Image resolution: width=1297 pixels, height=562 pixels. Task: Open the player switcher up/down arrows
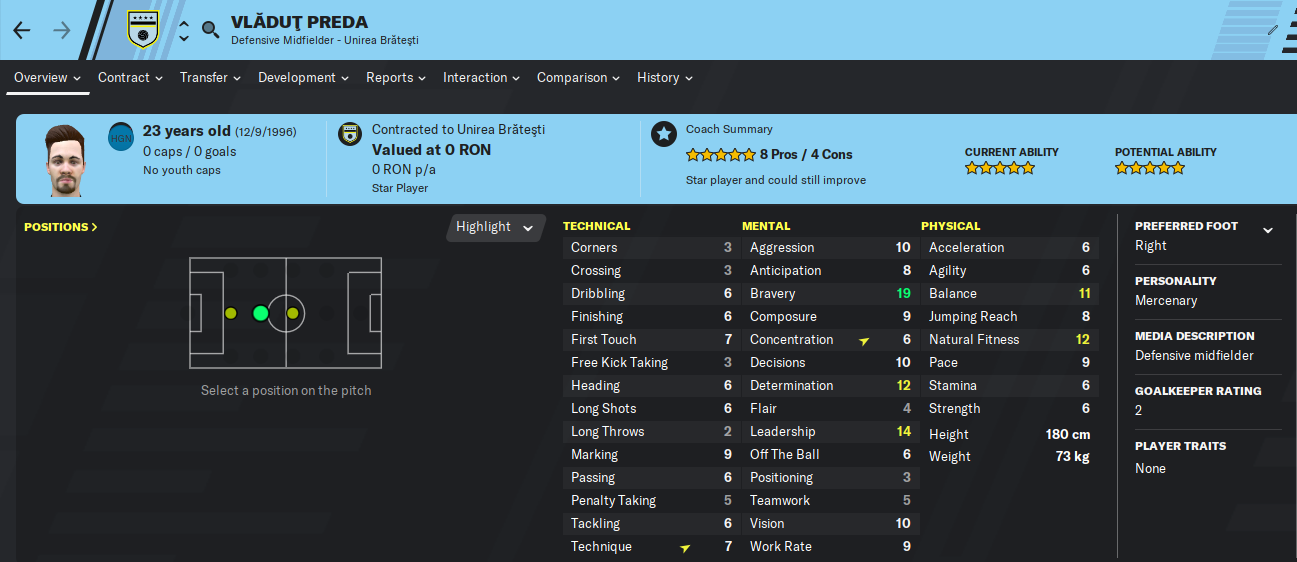[184, 30]
